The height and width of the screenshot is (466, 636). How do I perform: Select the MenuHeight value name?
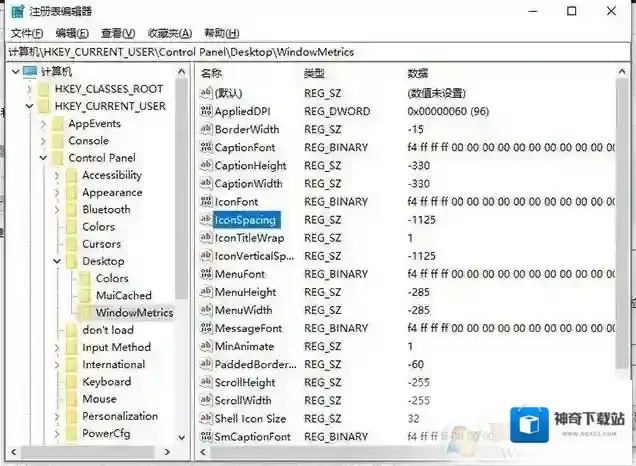(x=245, y=292)
